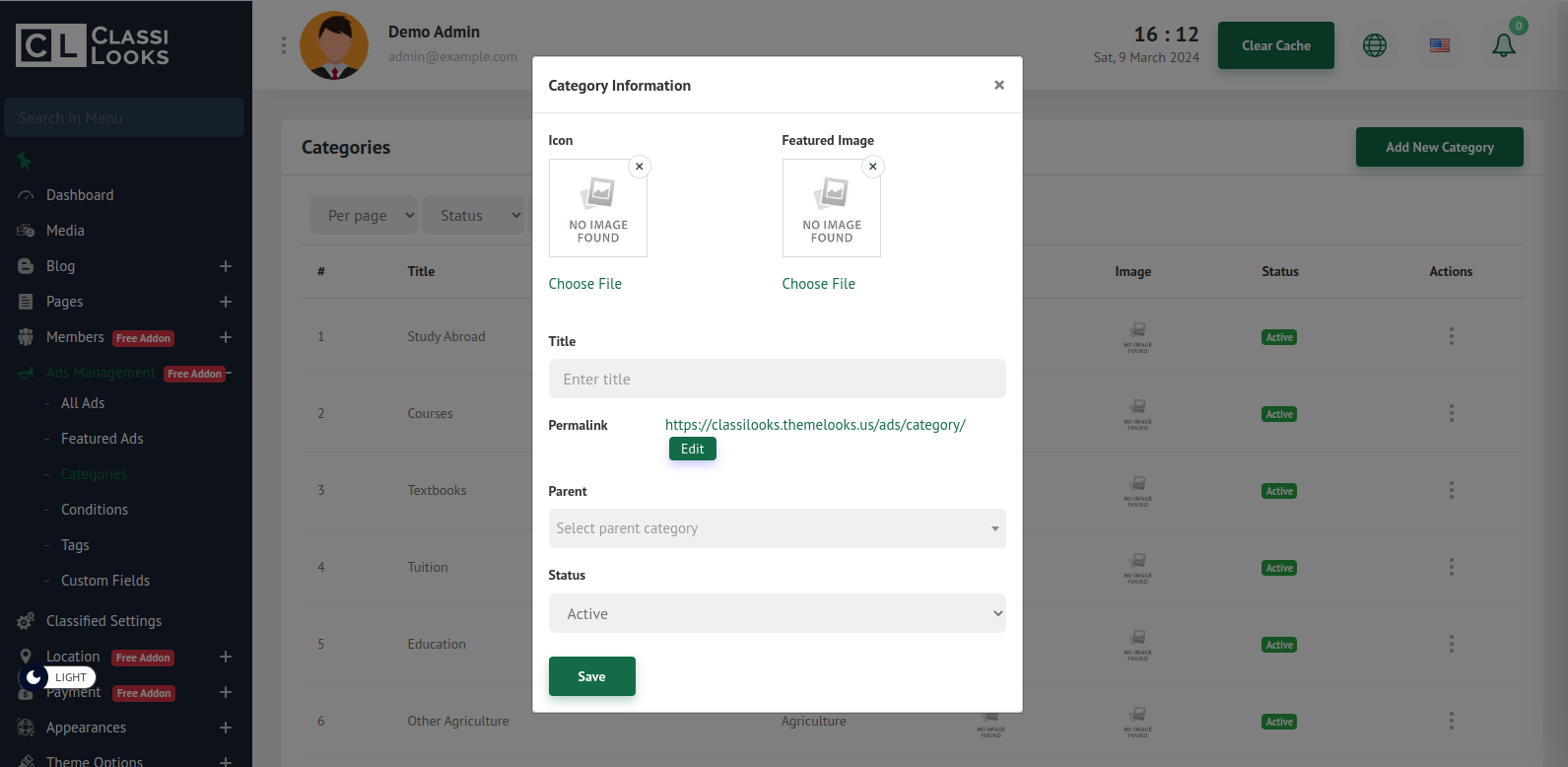This screenshot has height=767, width=1568.
Task: Expand the Blog menu section
Action: click(x=225, y=266)
